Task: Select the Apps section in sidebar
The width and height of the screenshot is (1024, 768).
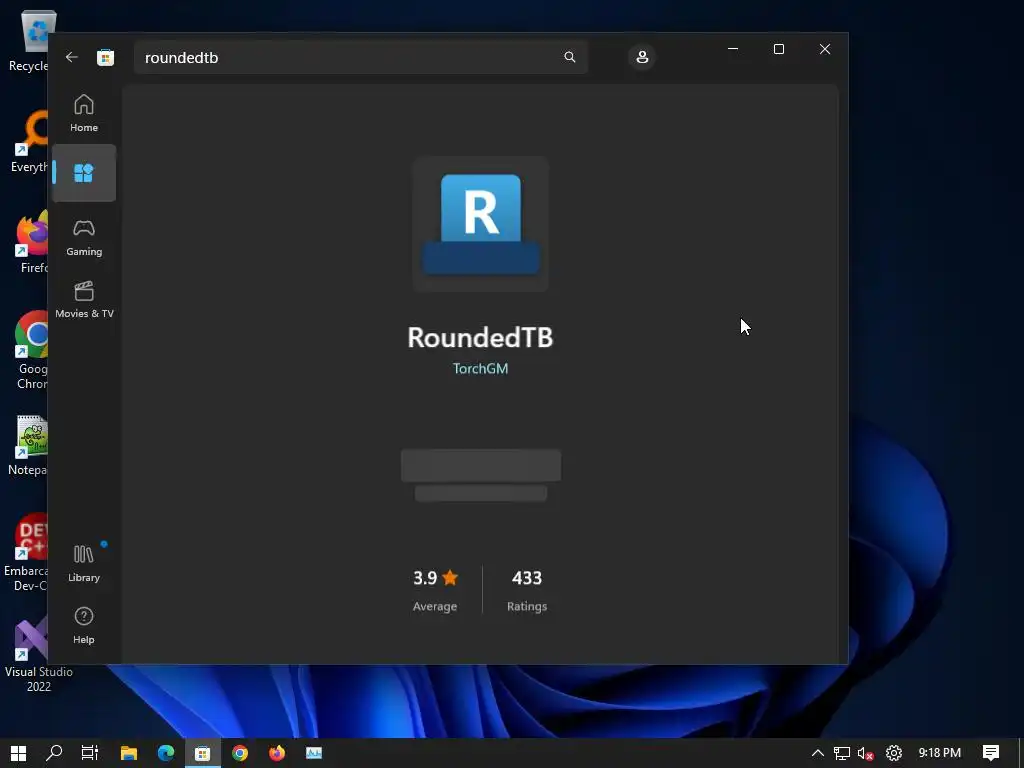Action: [84, 173]
